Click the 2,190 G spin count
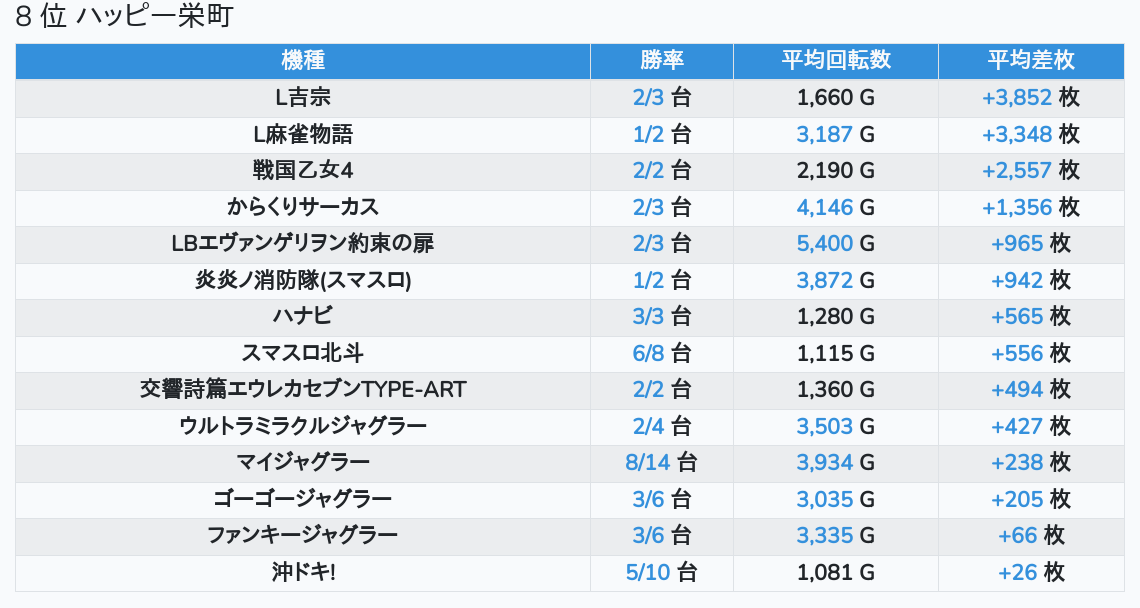The image size is (1140, 608). tap(836, 170)
